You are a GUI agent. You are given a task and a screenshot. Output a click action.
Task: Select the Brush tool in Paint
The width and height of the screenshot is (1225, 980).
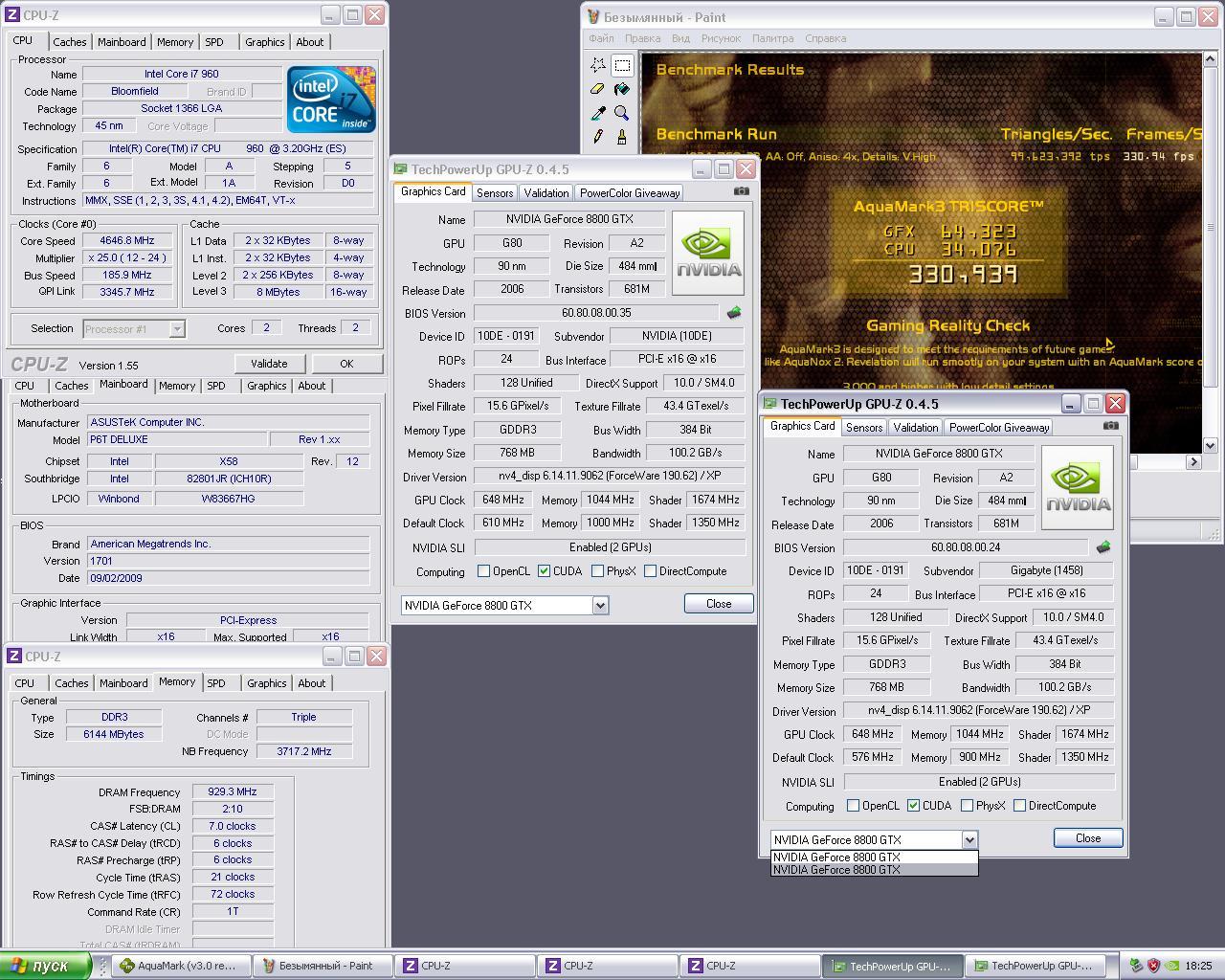tap(622, 137)
